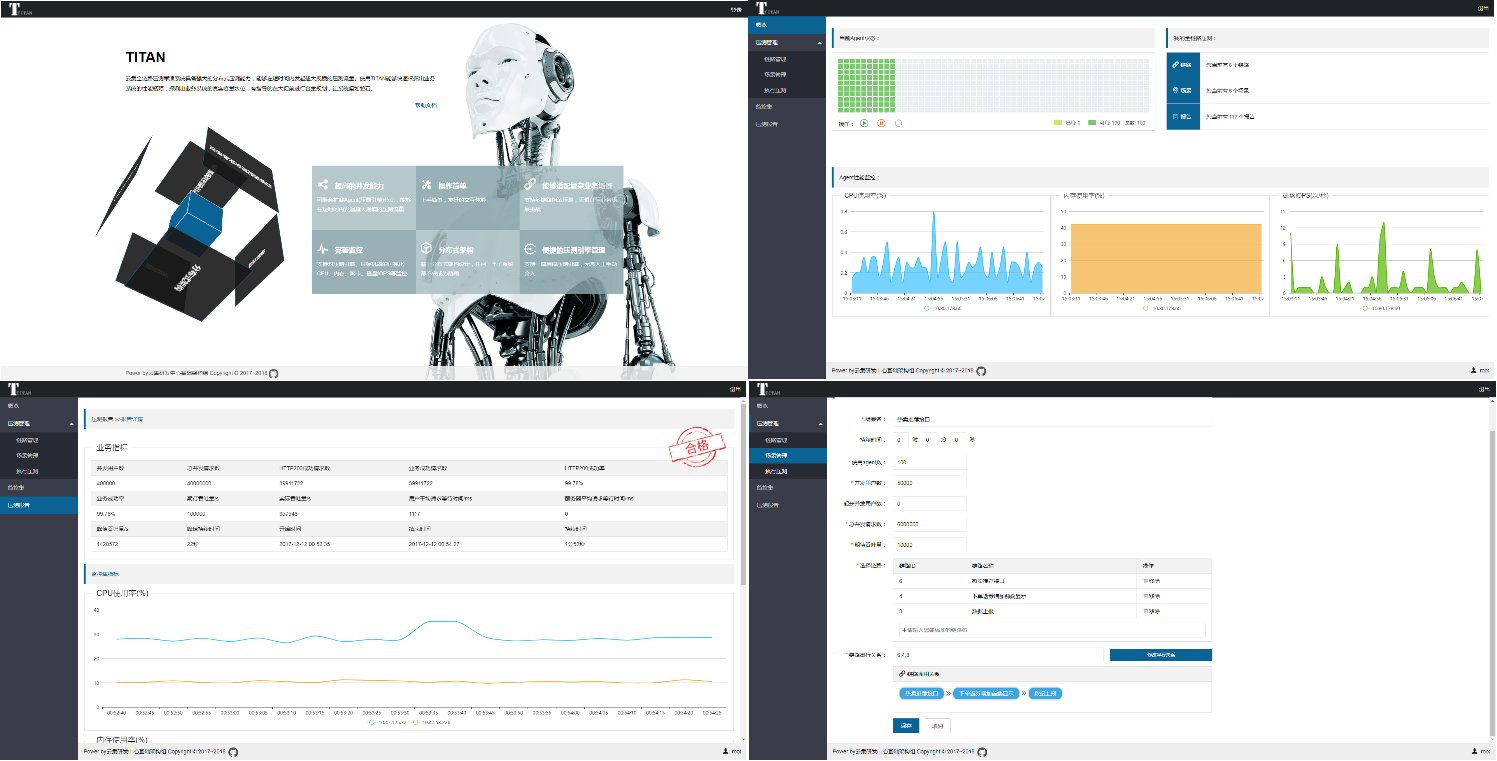Click the login link at the home page top right
The image size is (1497, 761).
738,9
